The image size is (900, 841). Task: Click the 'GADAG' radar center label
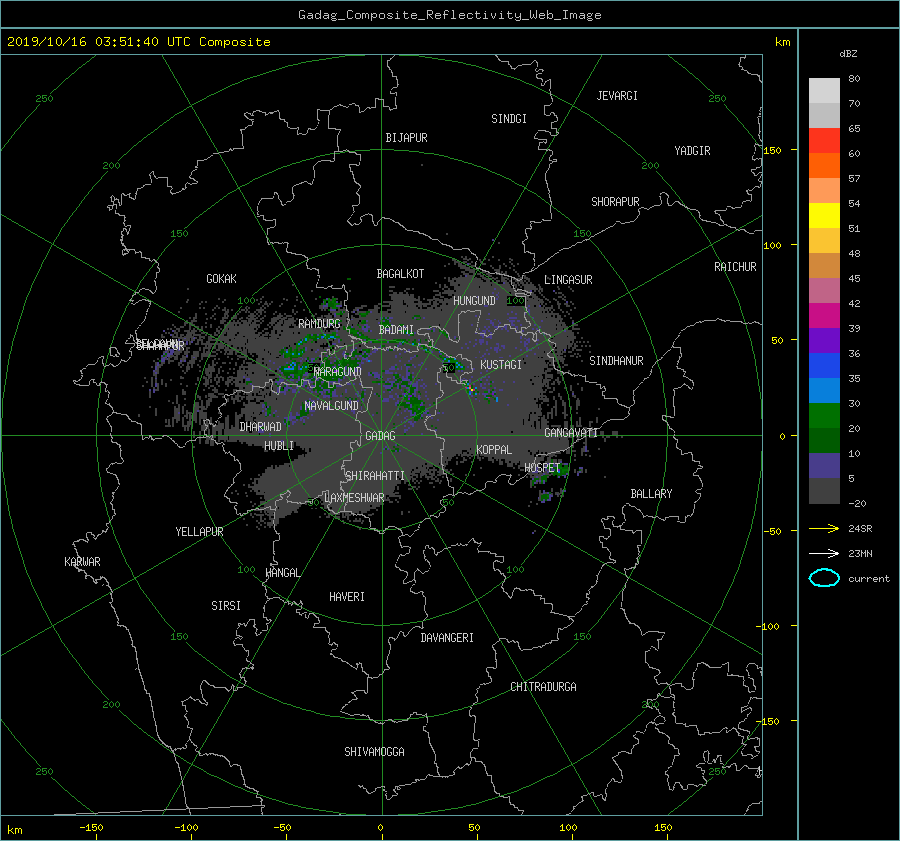(x=380, y=436)
